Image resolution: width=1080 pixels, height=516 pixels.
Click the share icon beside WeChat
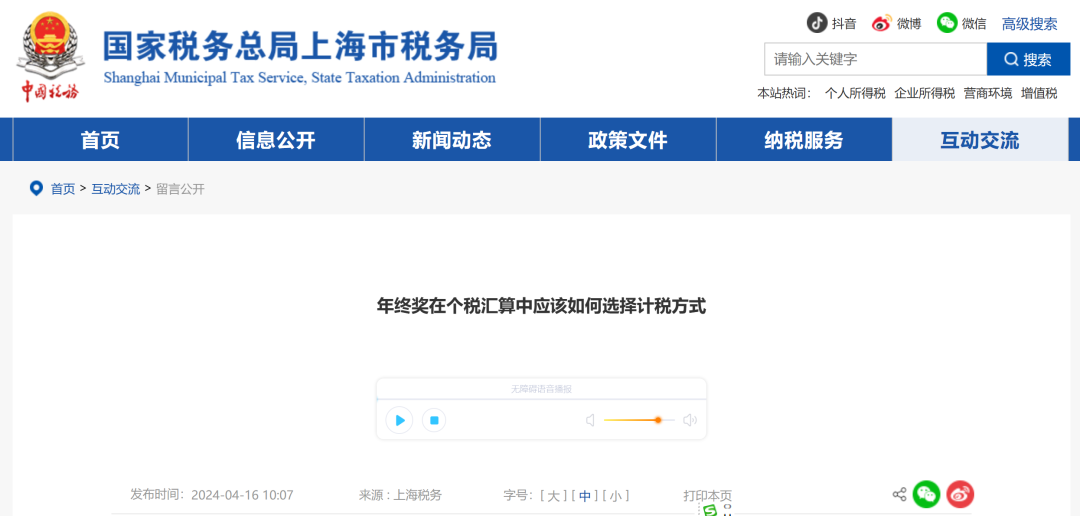pyautogui.click(x=899, y=494)
